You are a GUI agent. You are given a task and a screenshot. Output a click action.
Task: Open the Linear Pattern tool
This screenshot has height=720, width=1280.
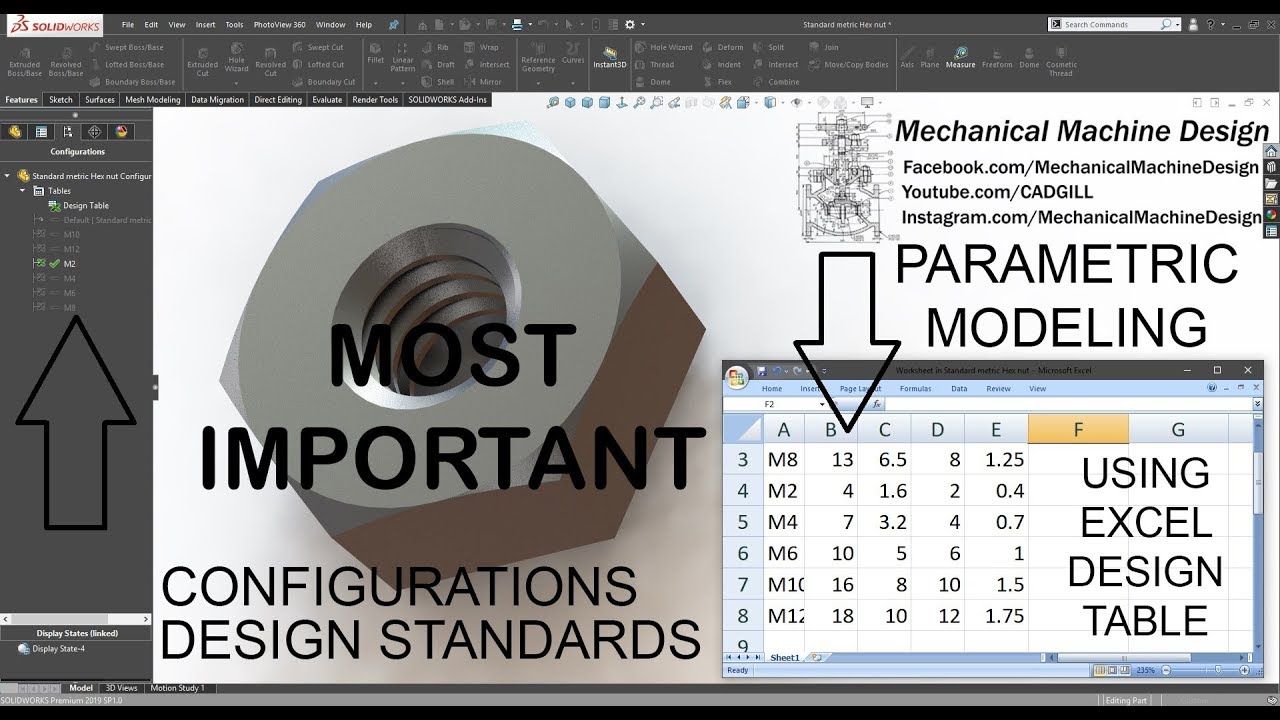[x=402, y=57]
